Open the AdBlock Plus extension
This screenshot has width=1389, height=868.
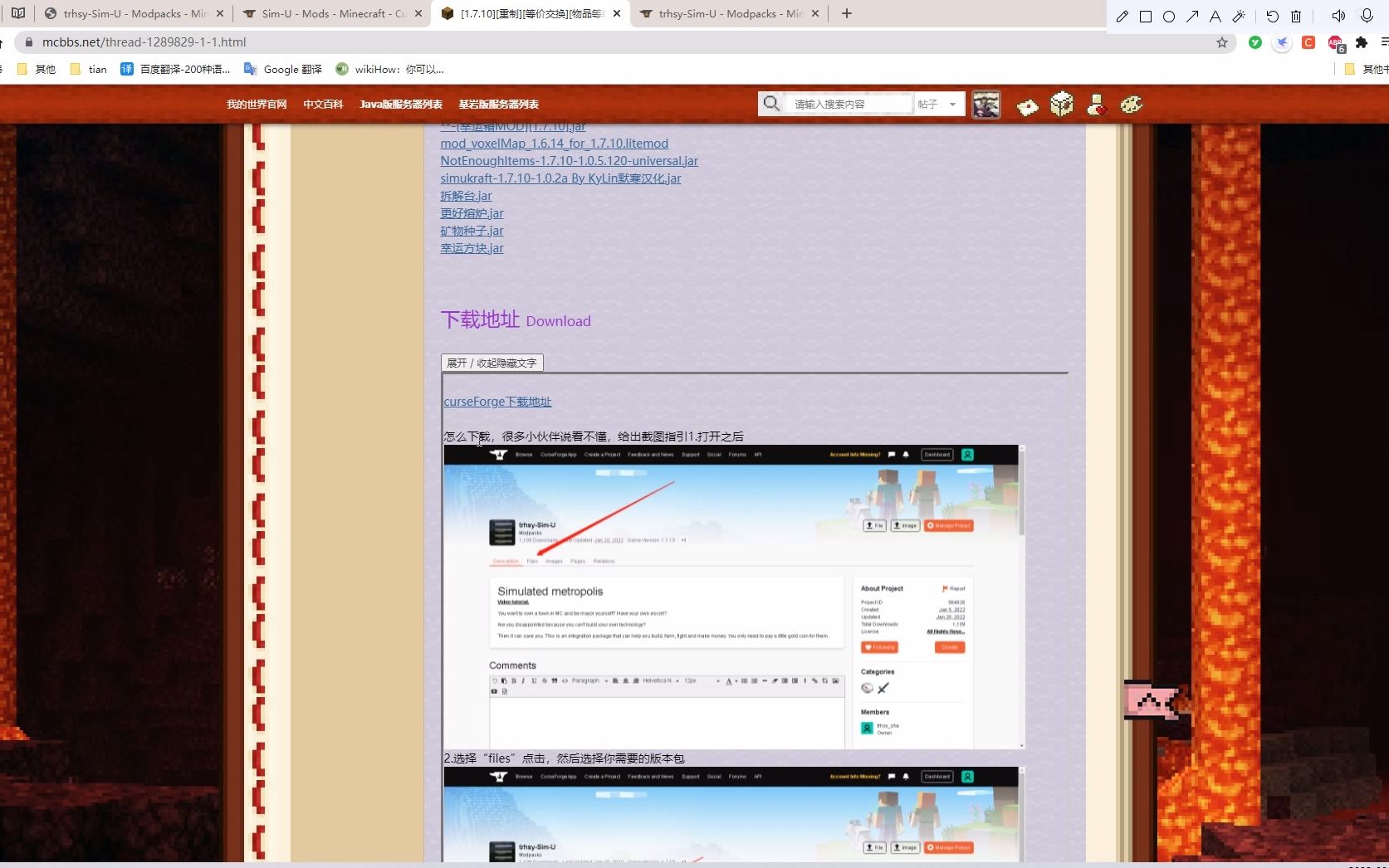[x=1336, y=43]
